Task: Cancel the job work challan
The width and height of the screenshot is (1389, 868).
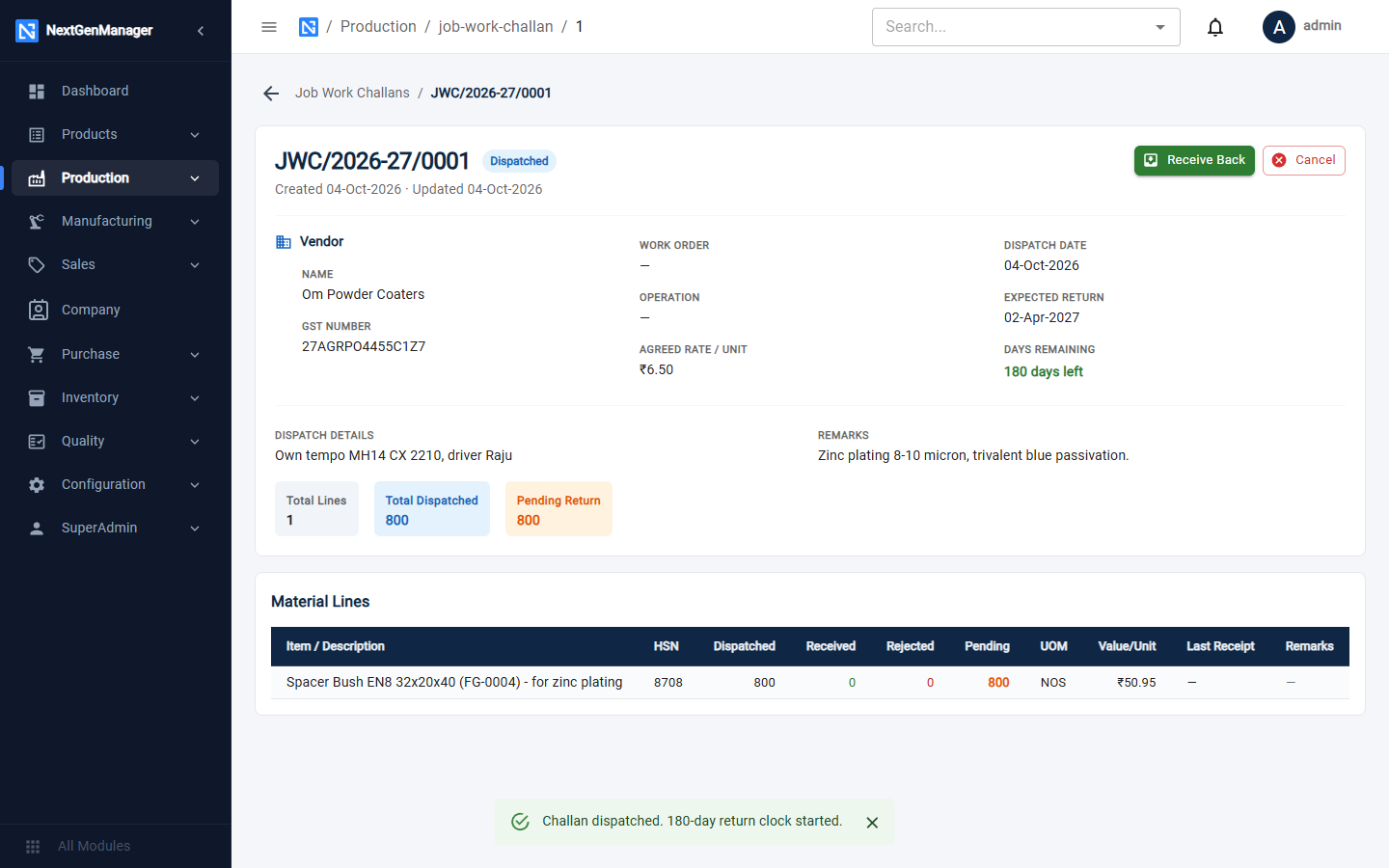Action: (1304, 160)
